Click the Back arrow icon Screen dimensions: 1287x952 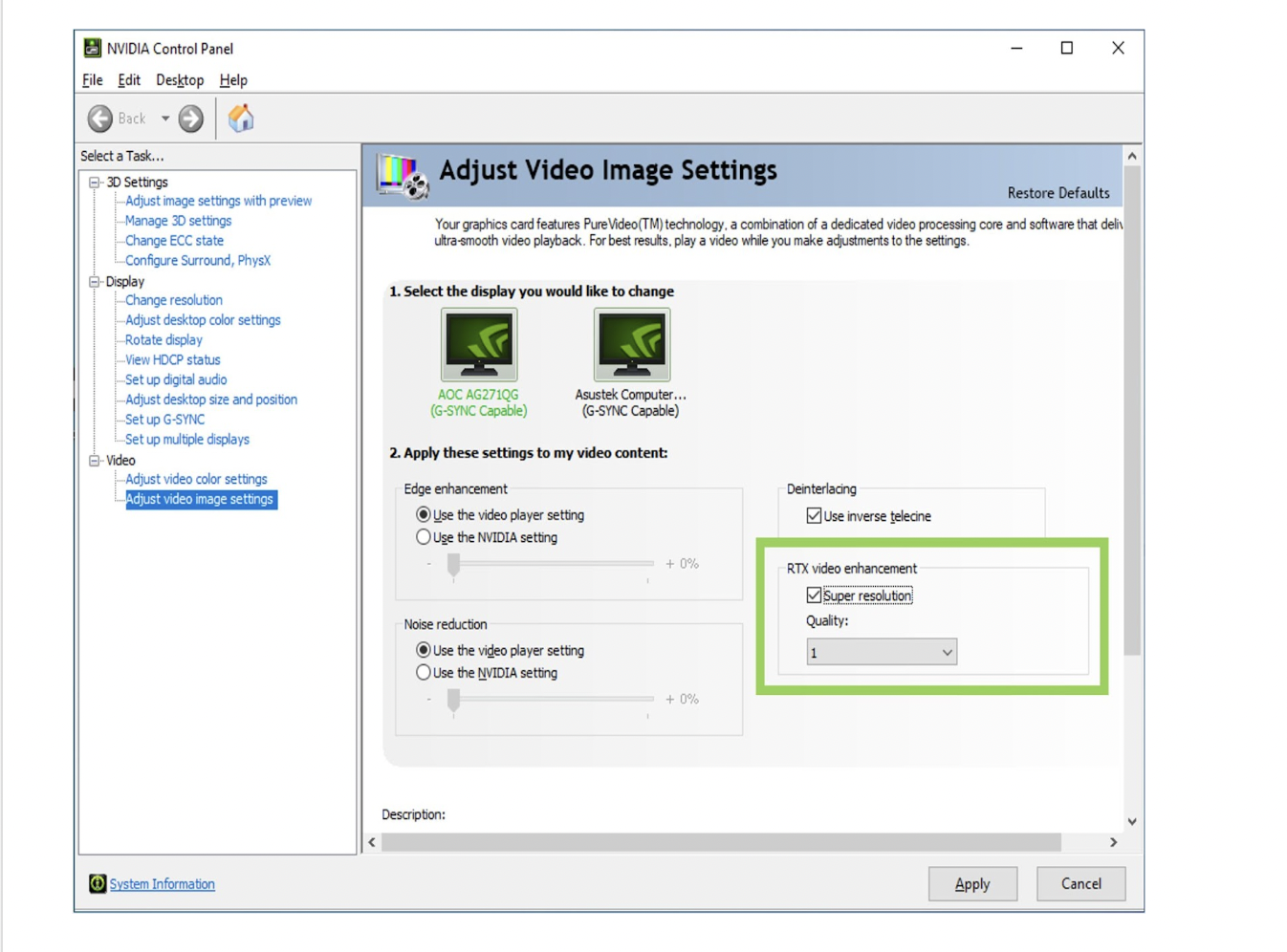pos(100,119)
